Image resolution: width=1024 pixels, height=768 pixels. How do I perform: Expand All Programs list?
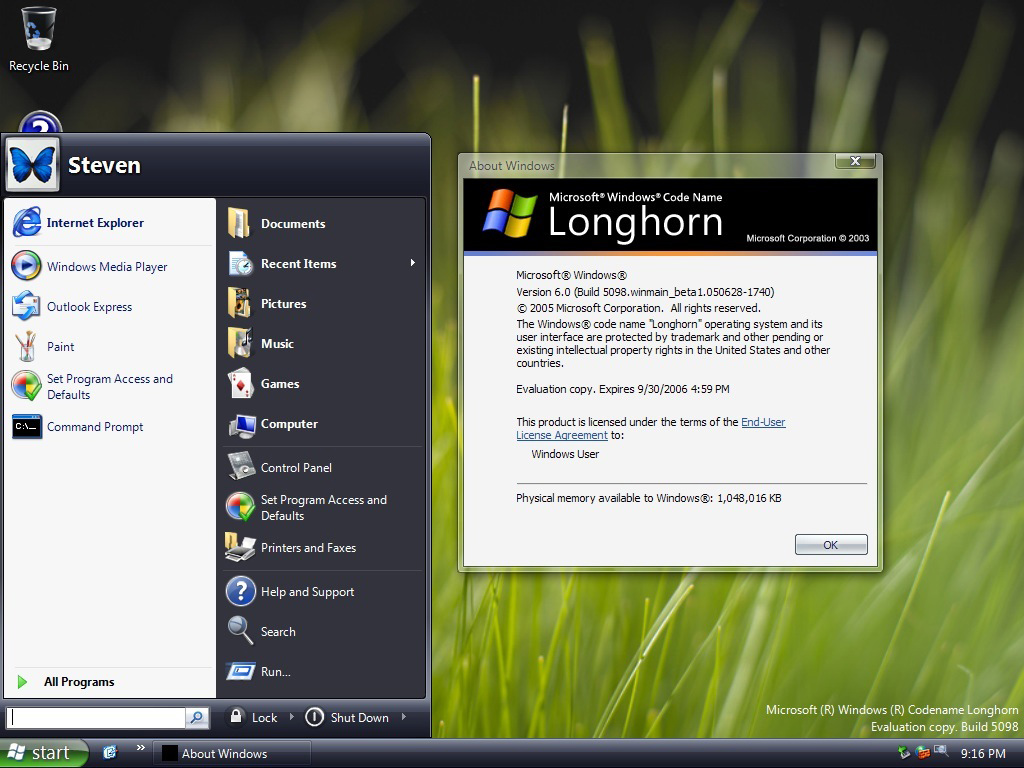pyautogui.click(x=78, y=682)
